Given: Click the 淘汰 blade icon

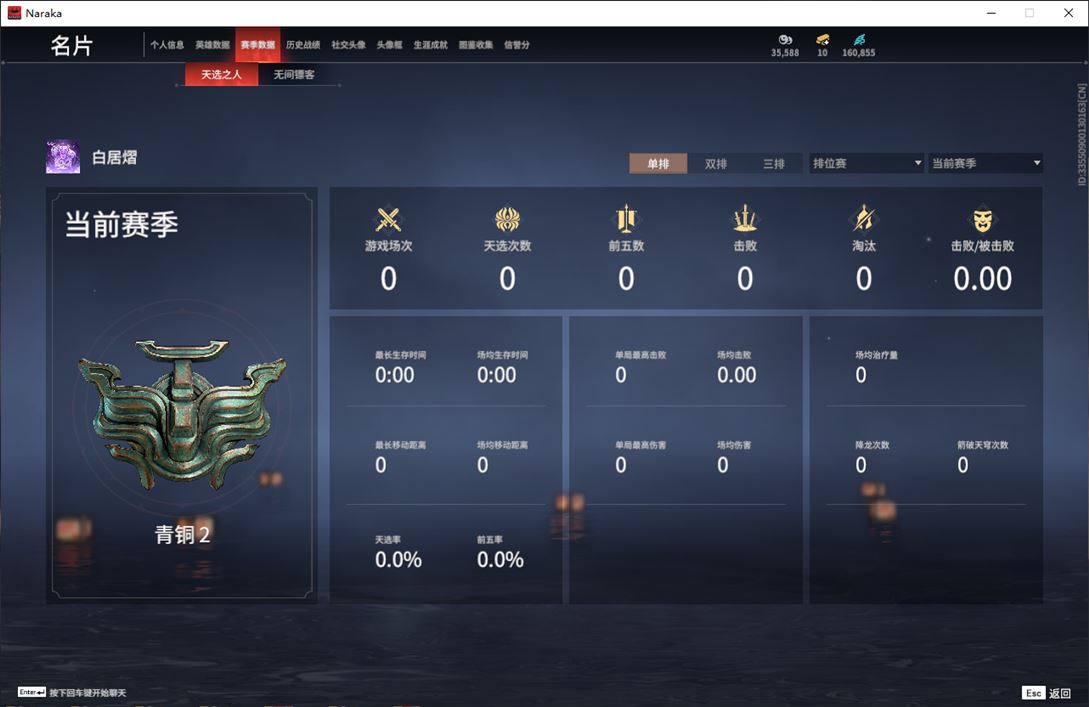Looking at the screenshot, I should (864, 219).
